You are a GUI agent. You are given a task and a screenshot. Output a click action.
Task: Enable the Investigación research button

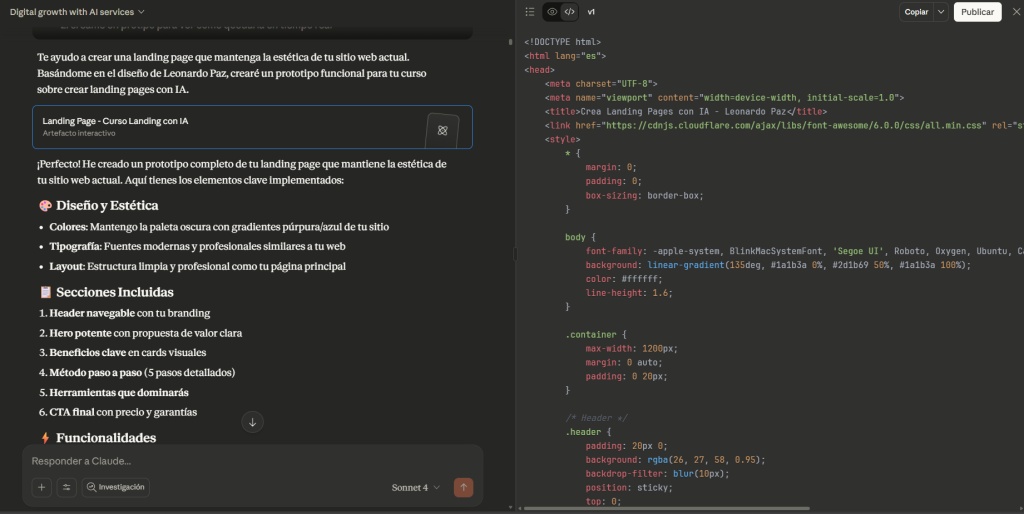[116, 487]
